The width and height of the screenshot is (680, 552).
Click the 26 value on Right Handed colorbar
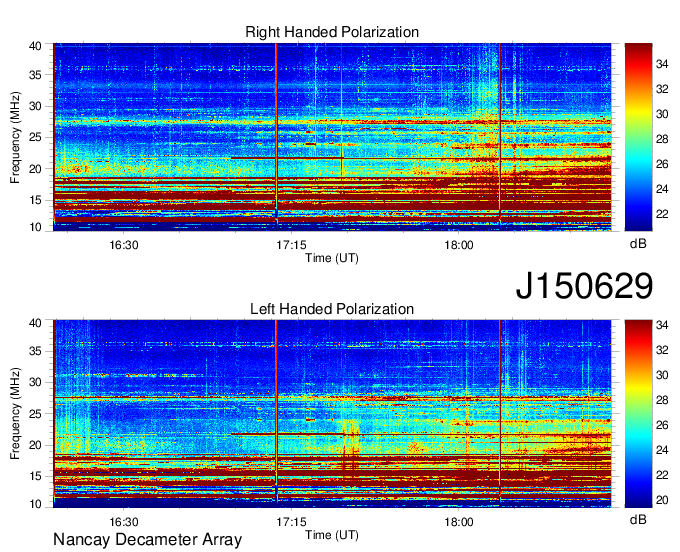[662, 164]
